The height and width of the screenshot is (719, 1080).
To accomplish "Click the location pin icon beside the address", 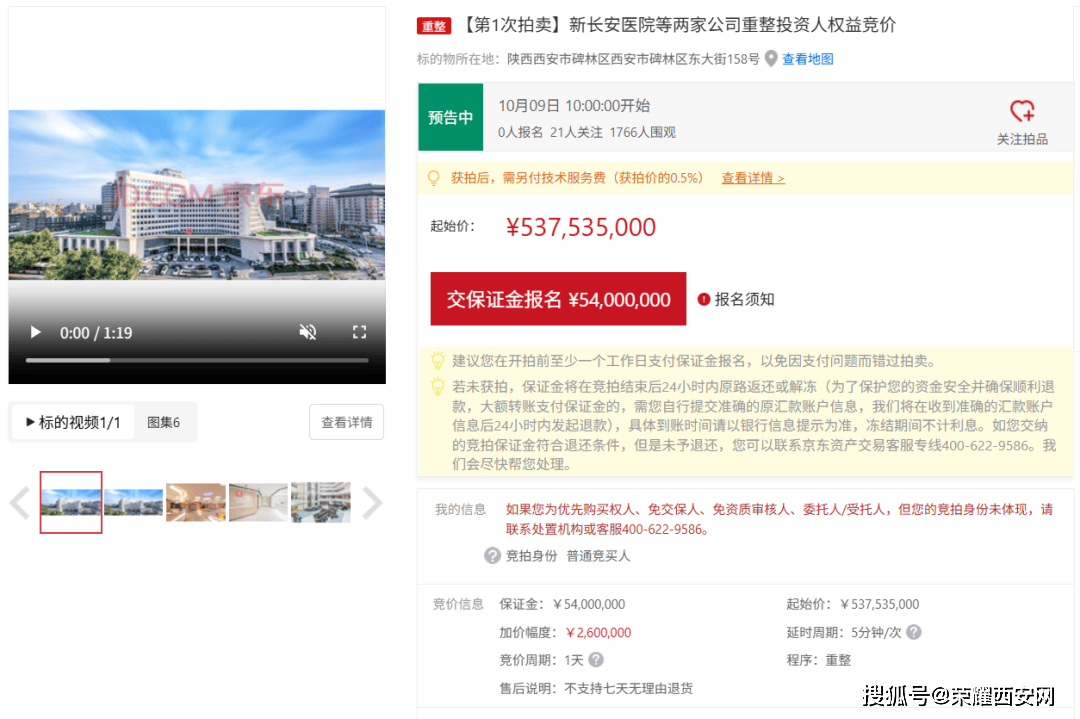I will (770, 58).
